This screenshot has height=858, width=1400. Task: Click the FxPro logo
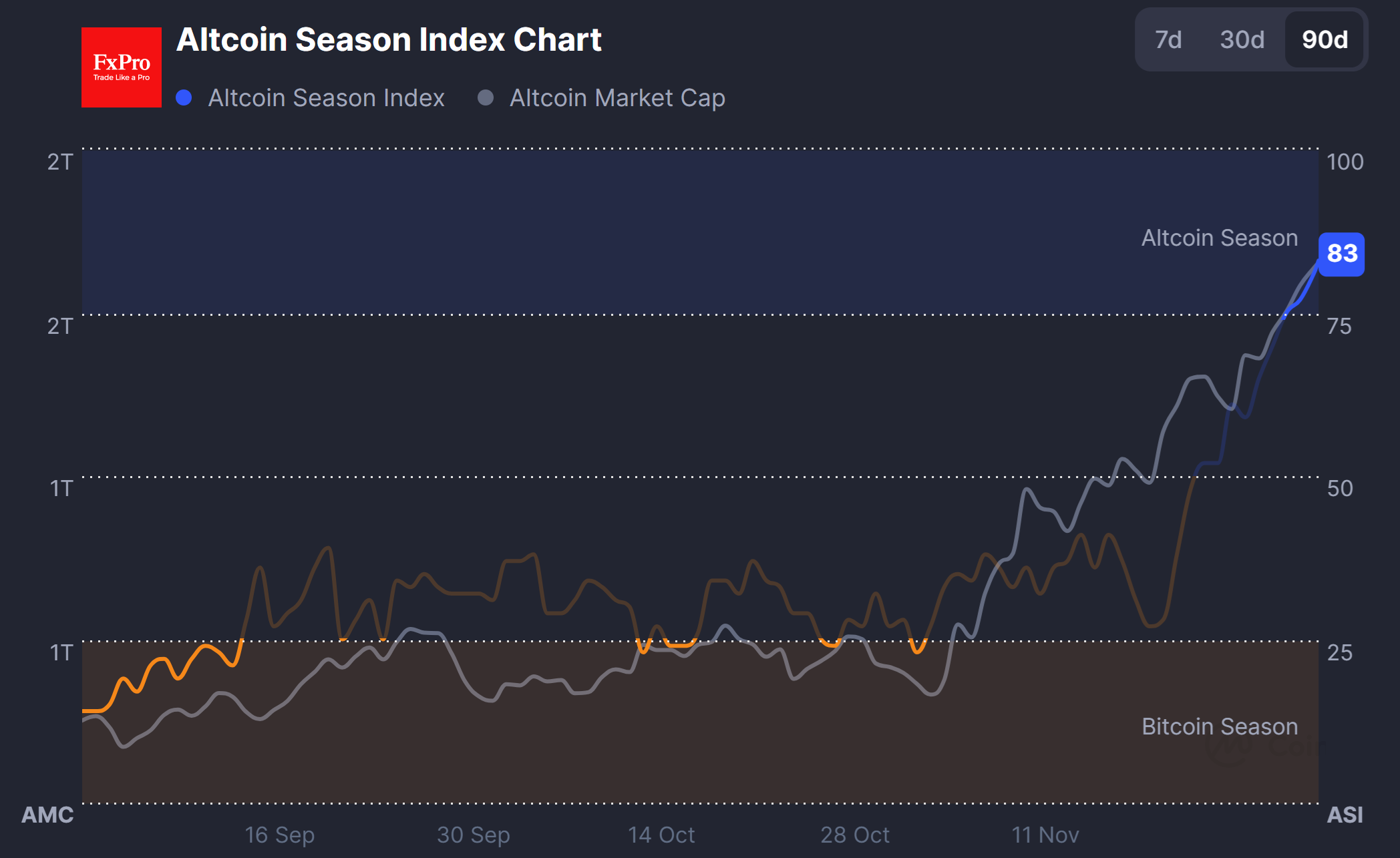click(122, 67)
